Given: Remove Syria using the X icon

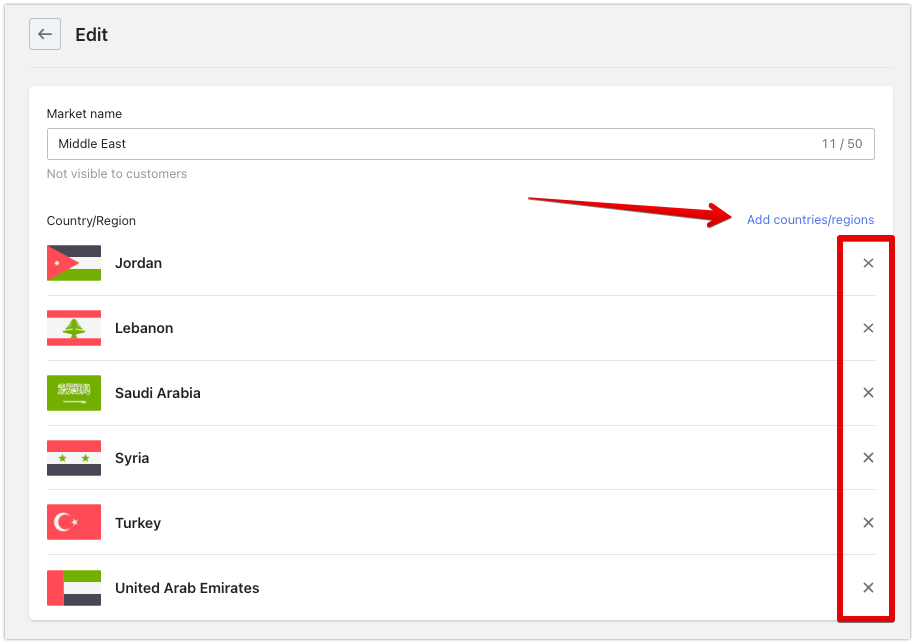Looking at the screenshot, I should [868, 457].
